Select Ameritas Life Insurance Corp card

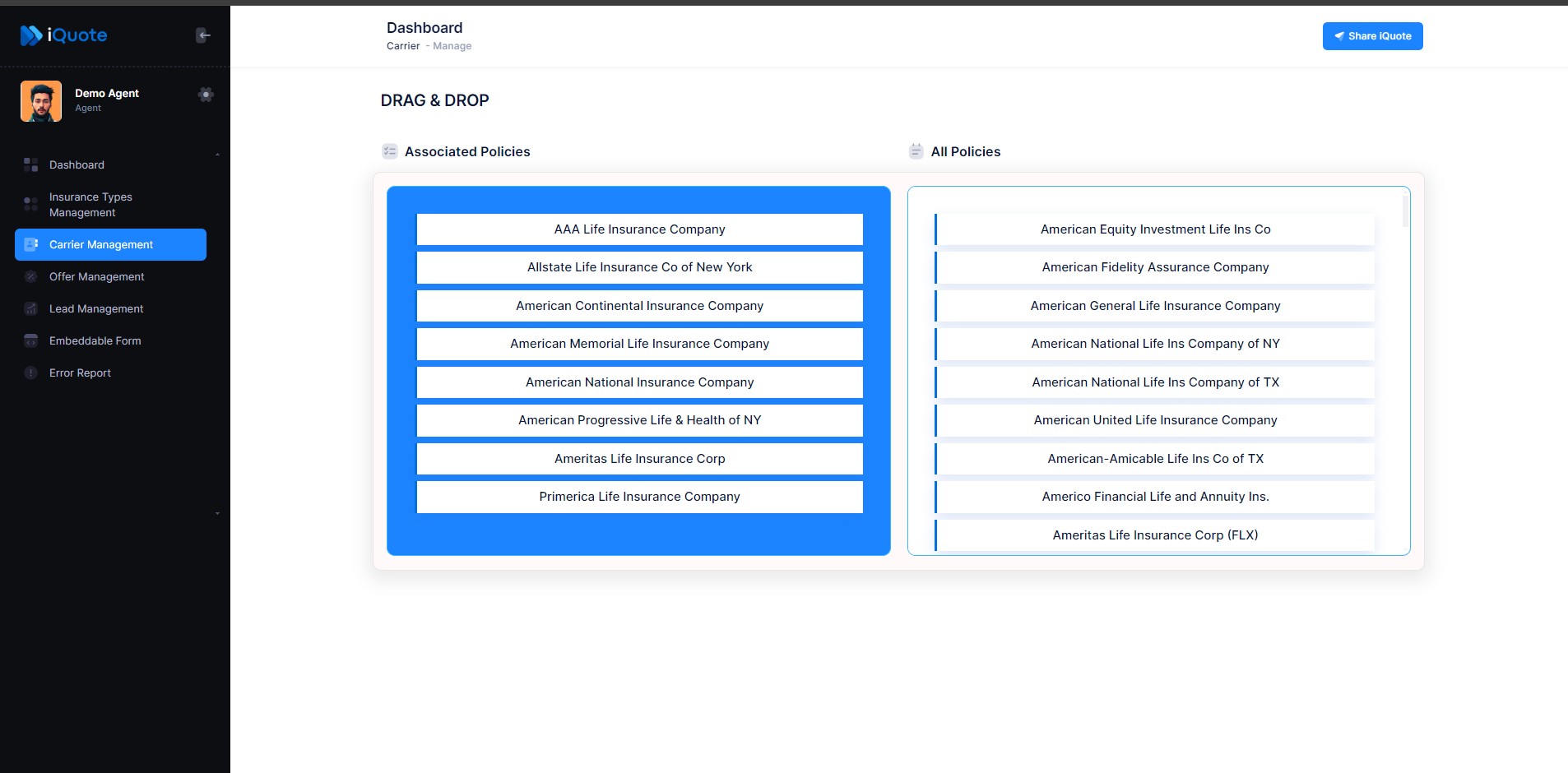coord(640,459)
